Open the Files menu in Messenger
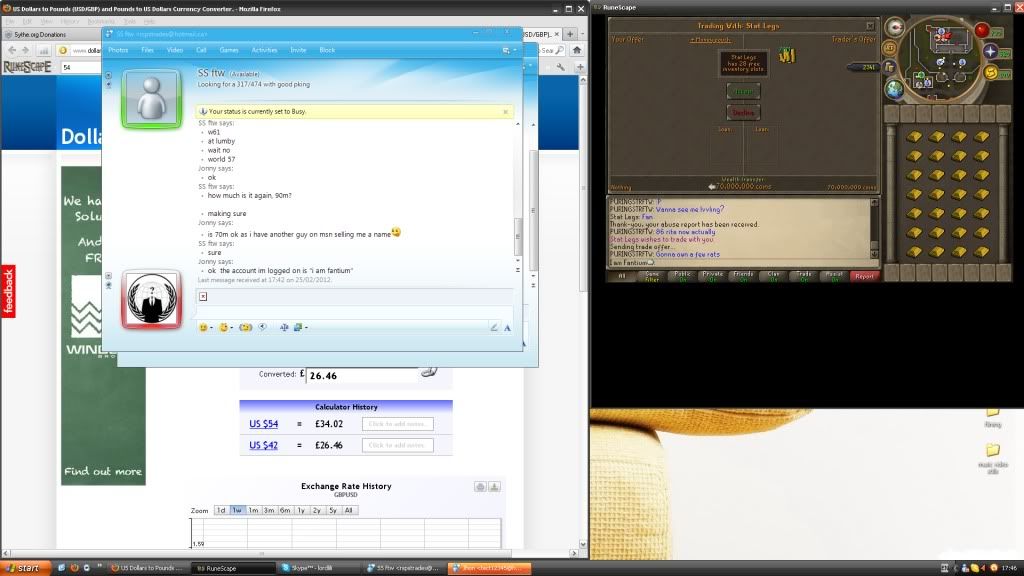The width and height of the screenshot is (1024, 576). pos(148,50)
